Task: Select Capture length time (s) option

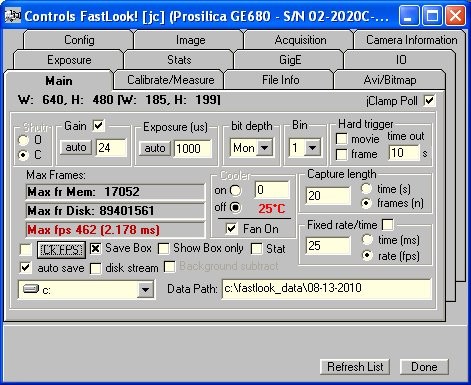Action: coord(367,189)
